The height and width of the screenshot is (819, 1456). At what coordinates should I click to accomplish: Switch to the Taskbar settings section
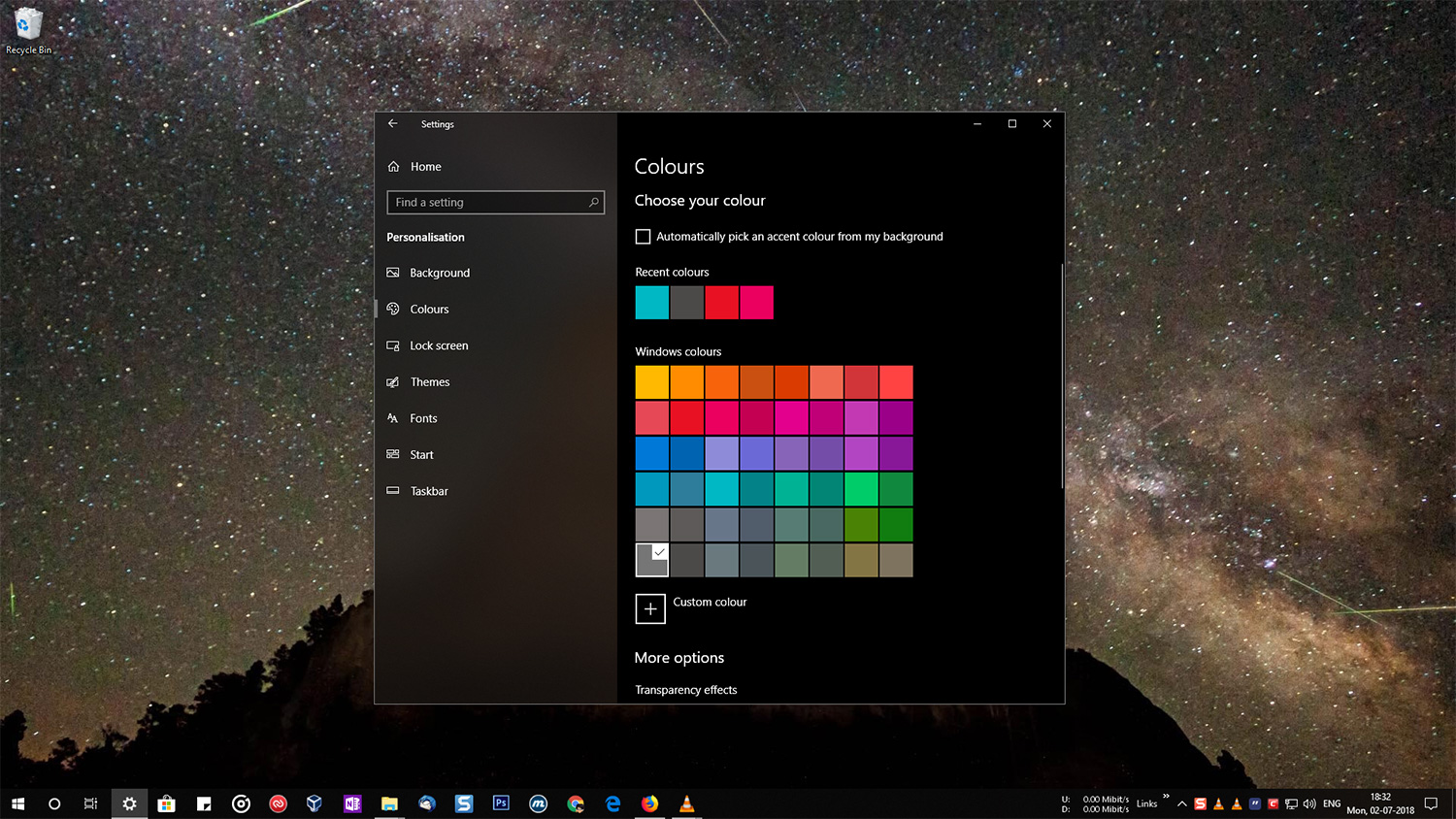tap(428, 491)
